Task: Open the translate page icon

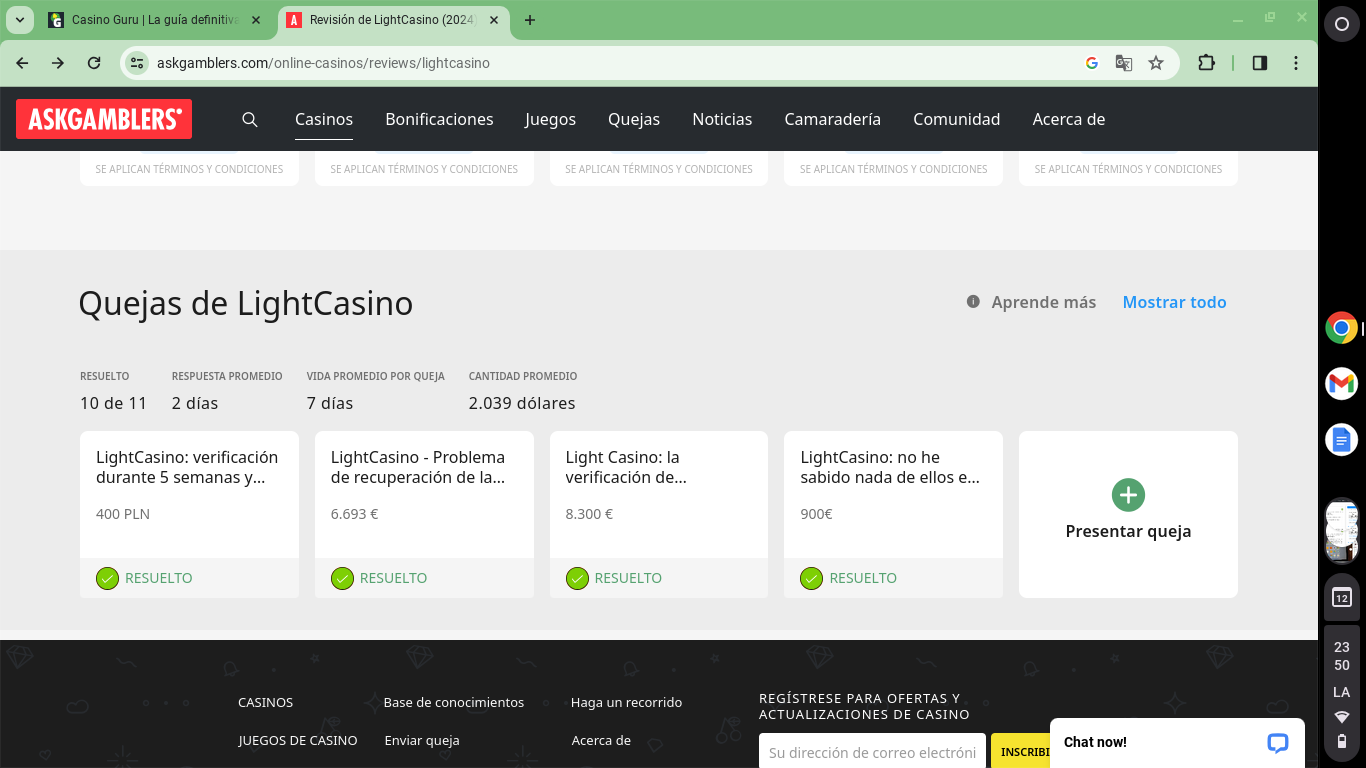Action: tap(1124, 63)
